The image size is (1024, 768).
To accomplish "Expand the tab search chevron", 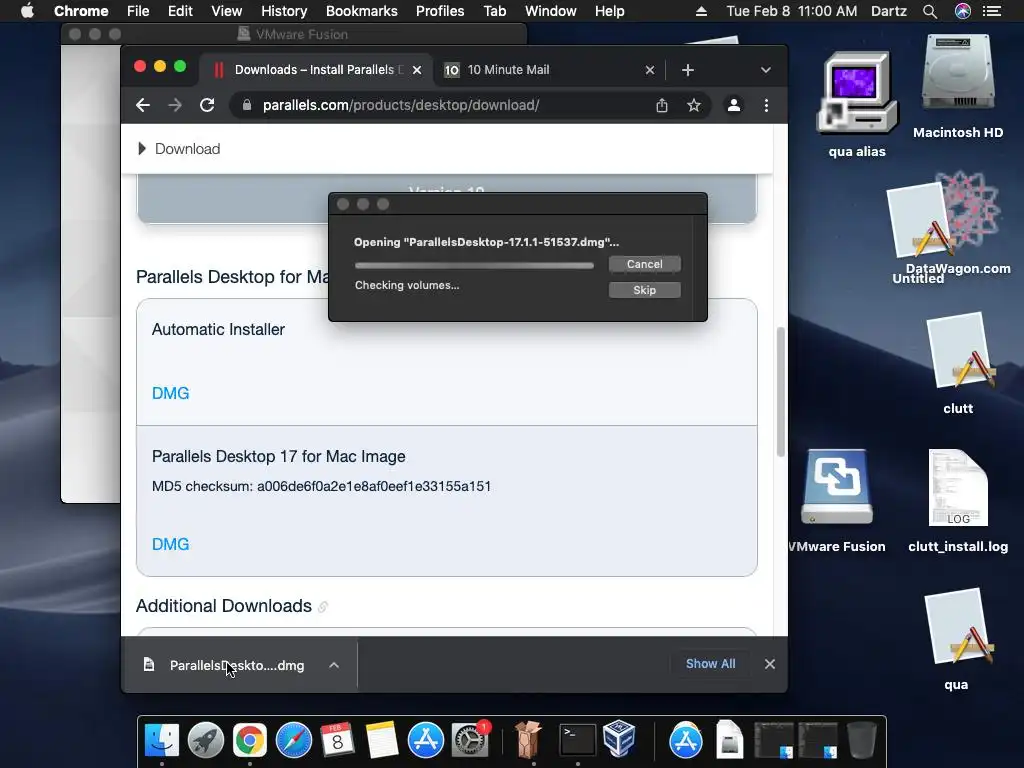I will tap(765, 70).
